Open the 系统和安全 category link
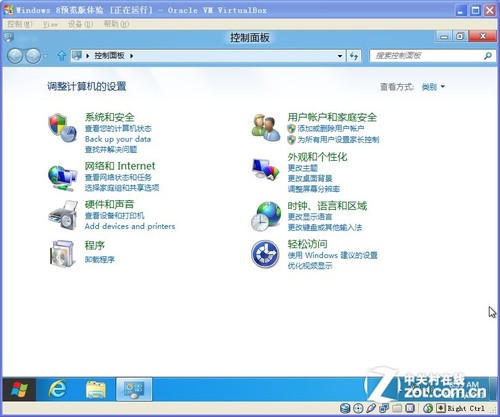 point(109,117)
